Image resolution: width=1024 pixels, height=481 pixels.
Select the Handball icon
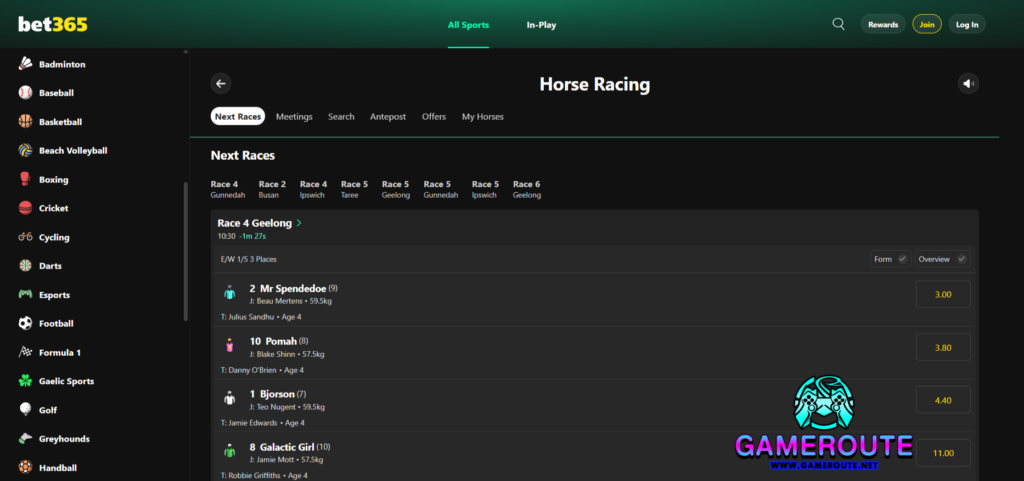tap(25, 467)
